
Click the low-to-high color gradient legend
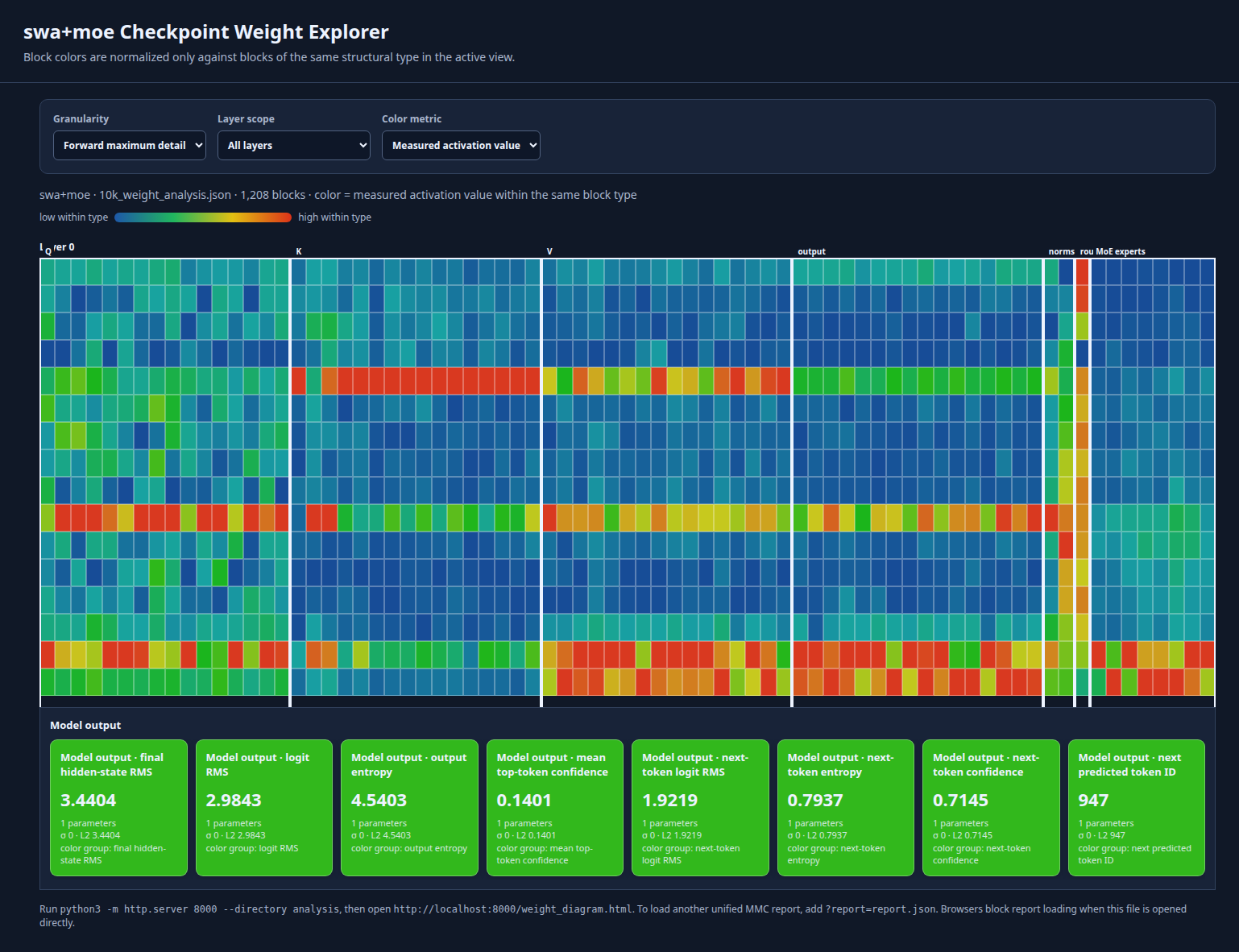click(203, 217)
